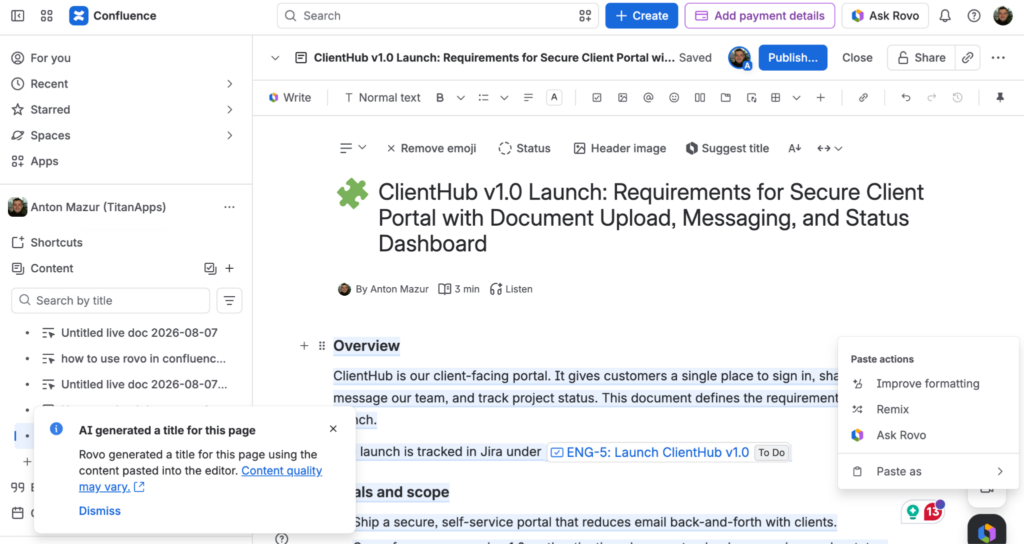The height and width of the screenshot is (544, 1024).
Task: Open content filter icon beside title search
Action: pos(229,300)
